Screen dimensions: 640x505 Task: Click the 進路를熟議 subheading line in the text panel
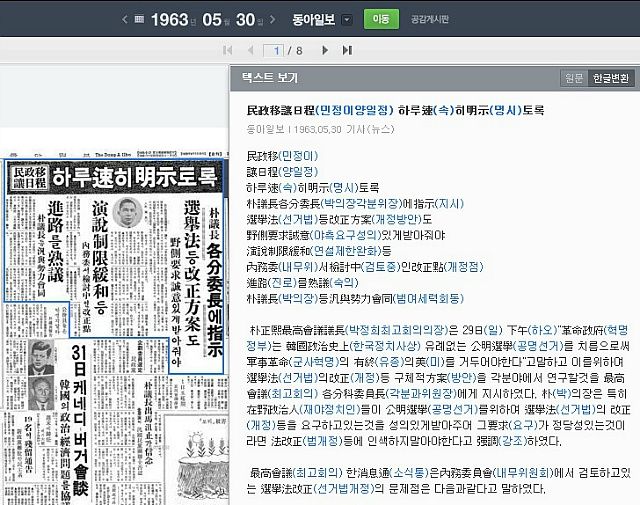click(x=302, y=283)
